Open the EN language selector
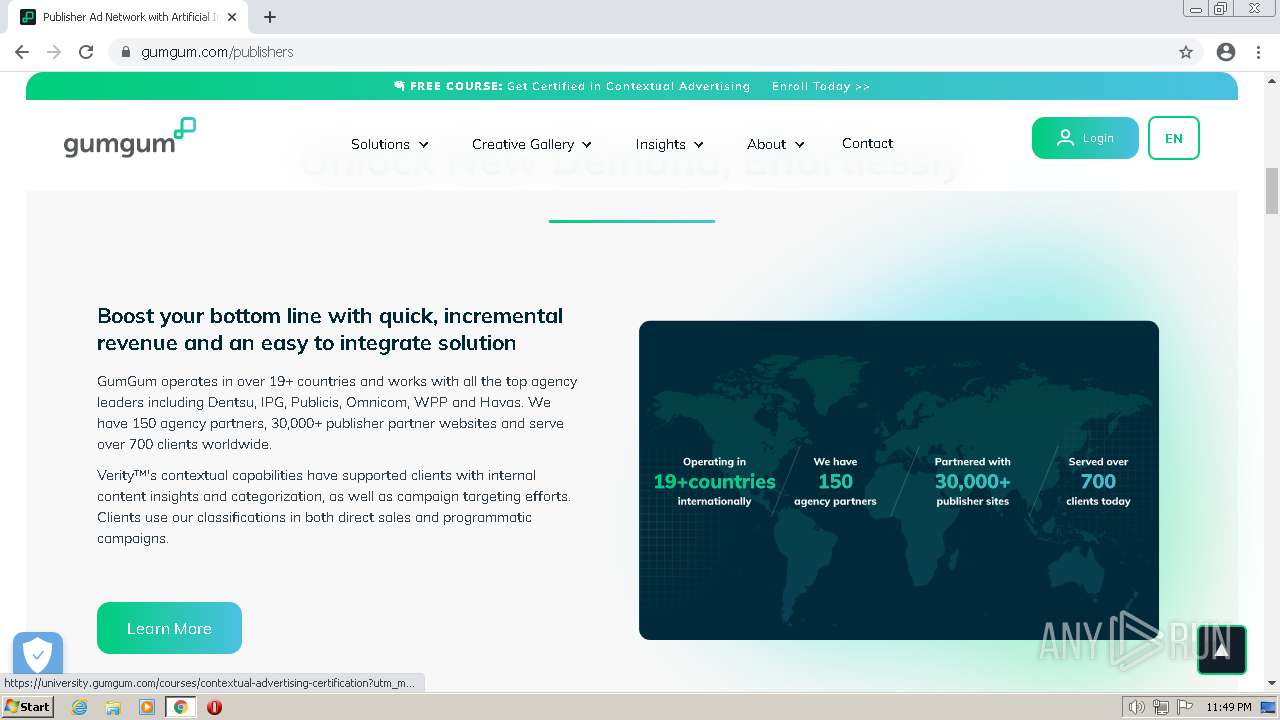Screen dimensions: 1280x720 [x=1174, y=138]
